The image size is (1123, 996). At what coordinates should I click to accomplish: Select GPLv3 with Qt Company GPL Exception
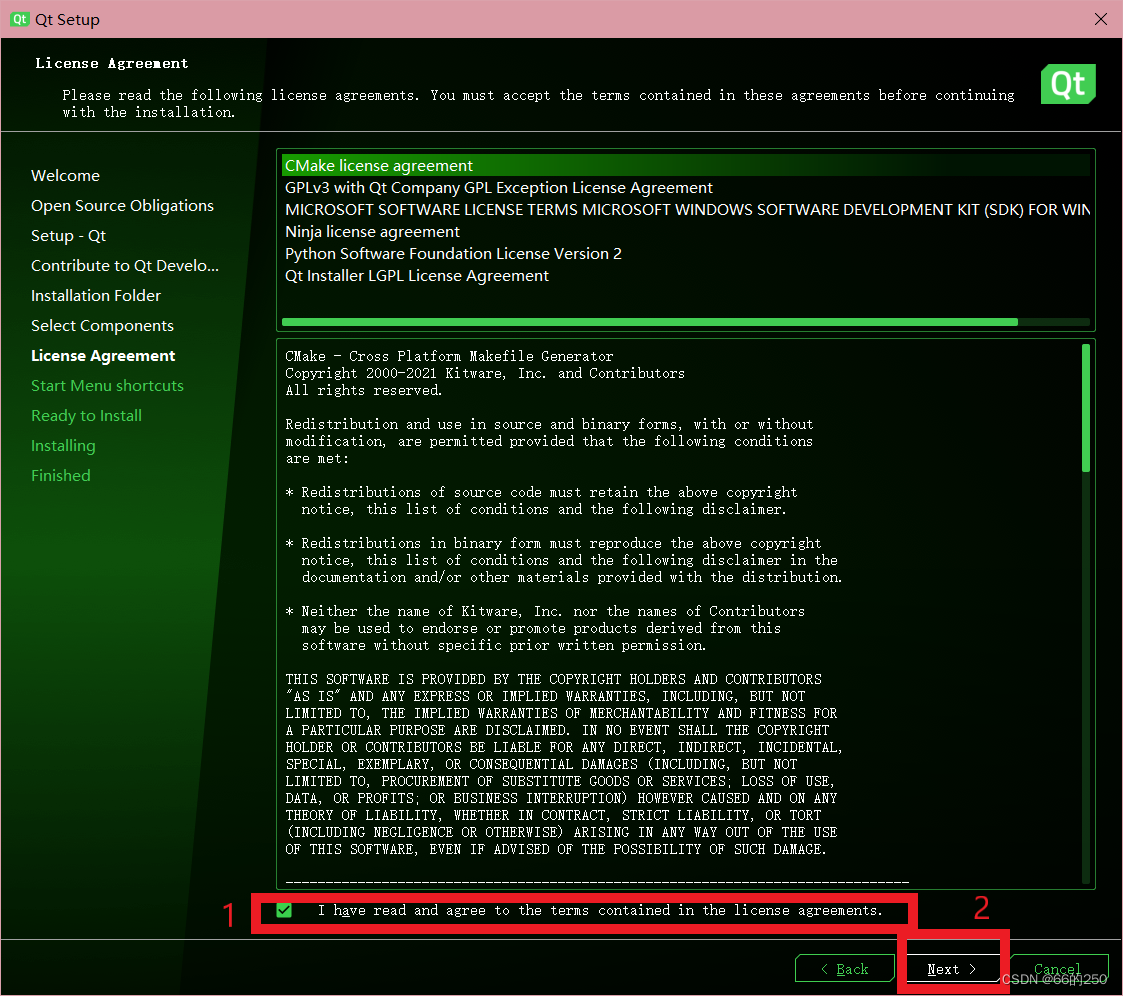point(686,188)
